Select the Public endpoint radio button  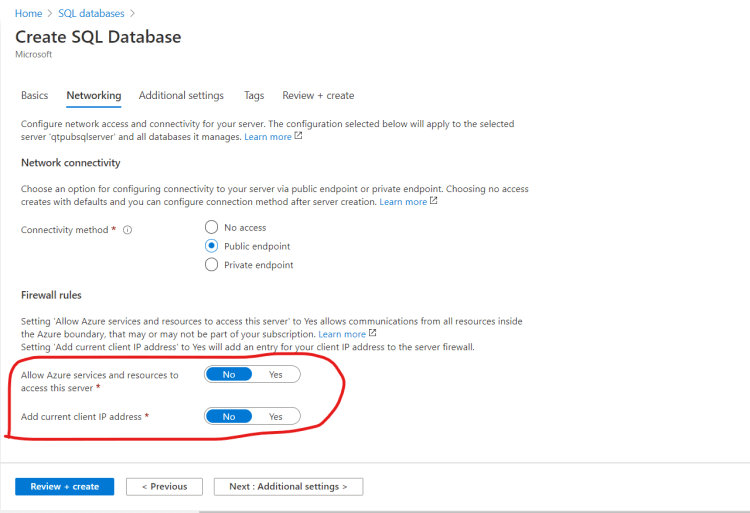coord(211,246)
